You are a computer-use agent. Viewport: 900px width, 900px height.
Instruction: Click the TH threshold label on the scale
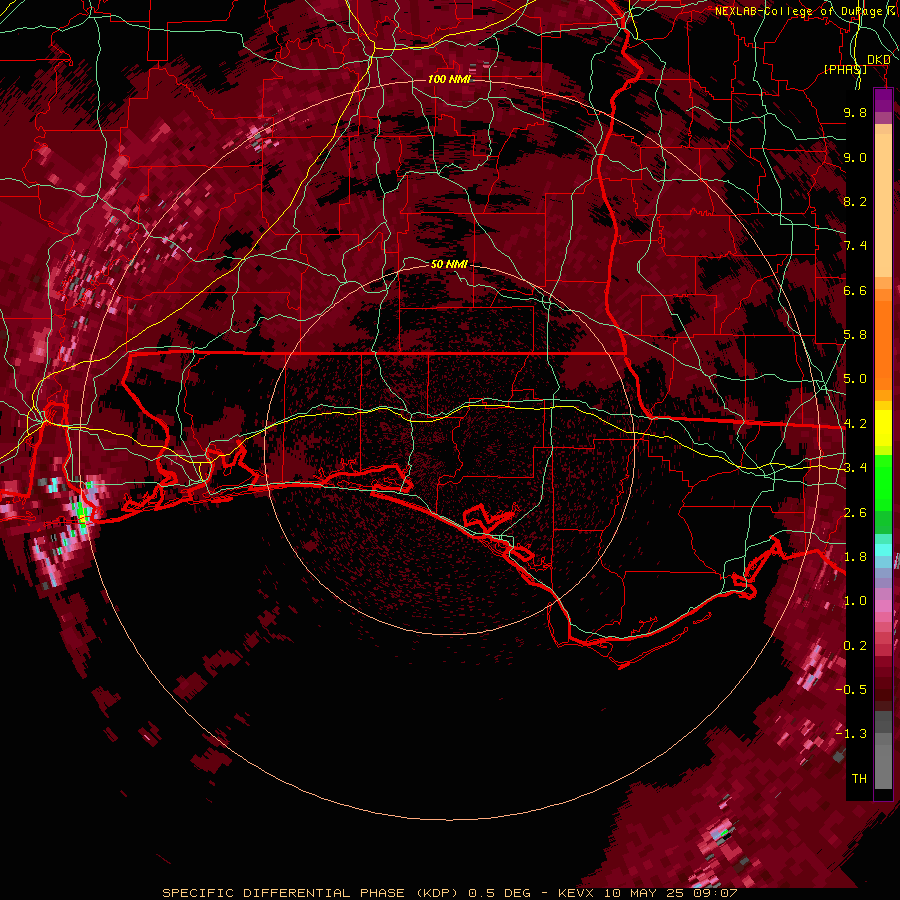[x=859, y=779]
